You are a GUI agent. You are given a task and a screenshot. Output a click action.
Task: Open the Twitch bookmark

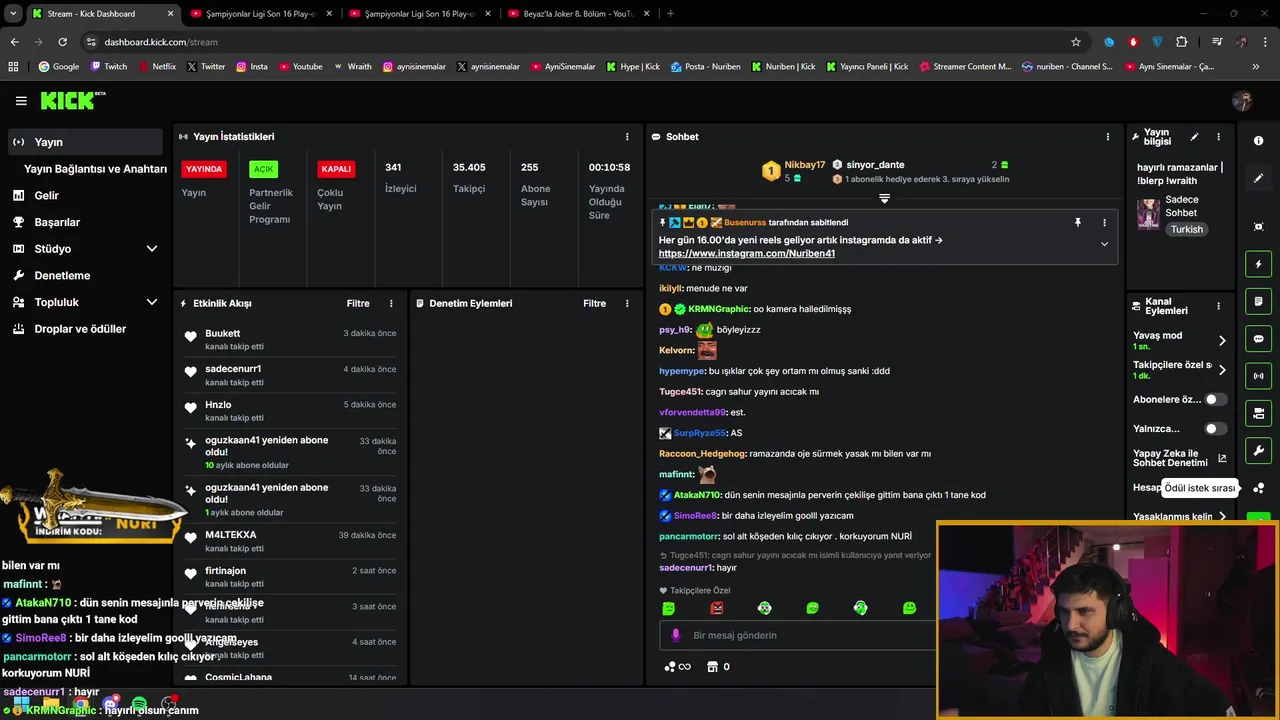pyautogui.click(x=109, y=67)
